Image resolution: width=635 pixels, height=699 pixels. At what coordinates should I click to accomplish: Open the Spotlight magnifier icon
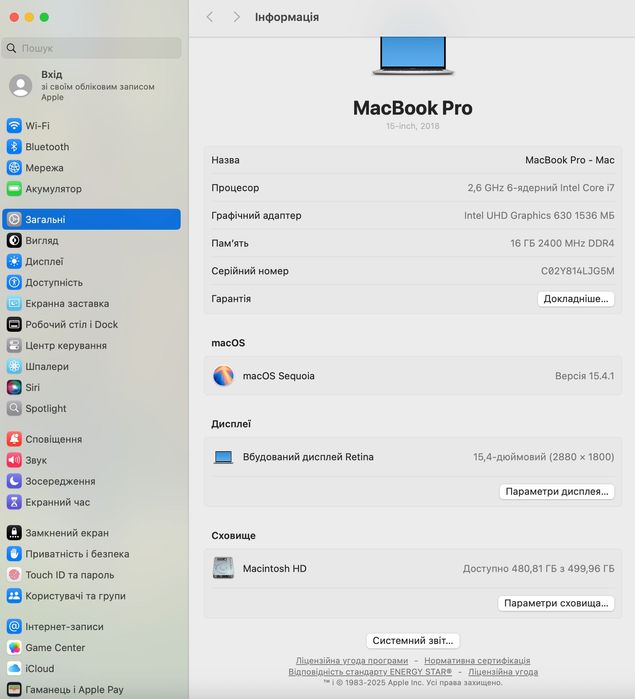pos(14,408)
